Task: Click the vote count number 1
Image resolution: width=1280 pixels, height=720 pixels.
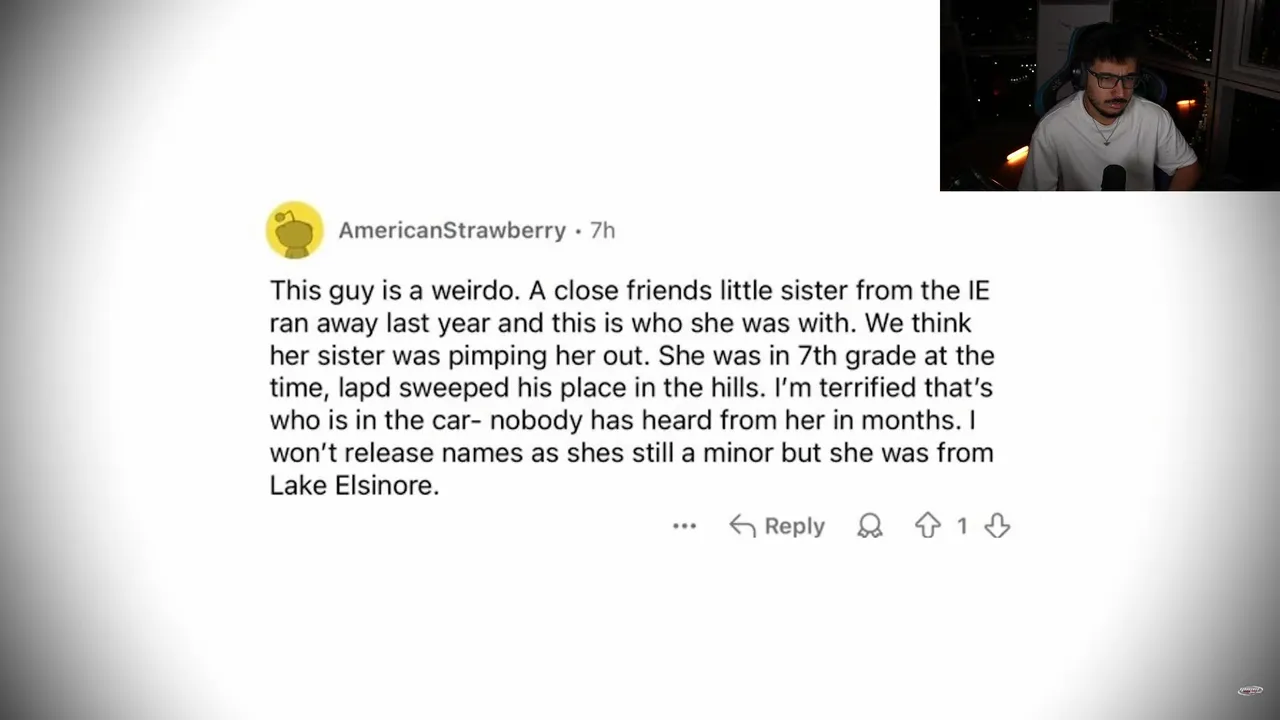Action: pos(962,526)
